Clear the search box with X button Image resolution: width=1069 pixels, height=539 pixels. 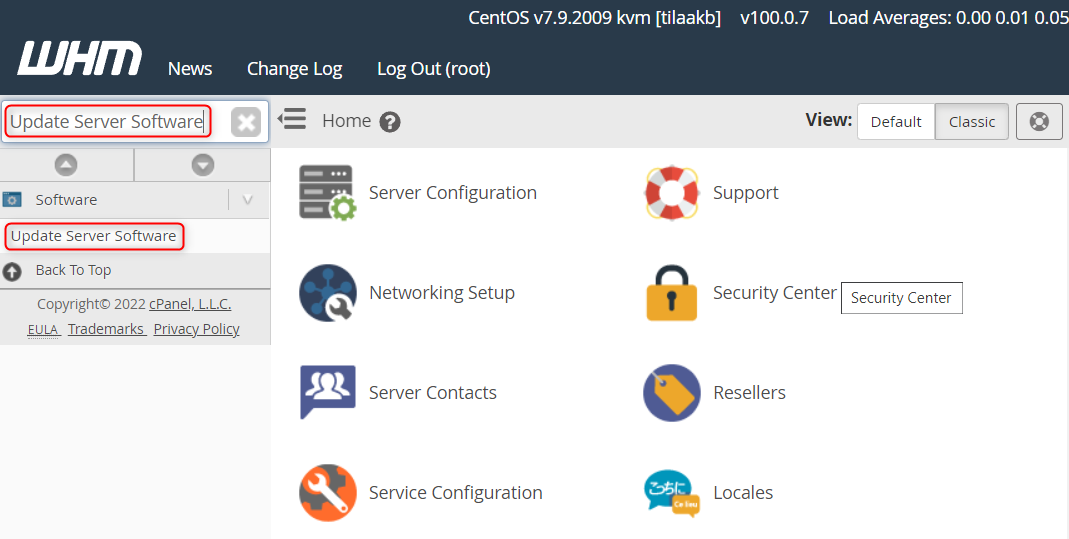pos(246,123)
